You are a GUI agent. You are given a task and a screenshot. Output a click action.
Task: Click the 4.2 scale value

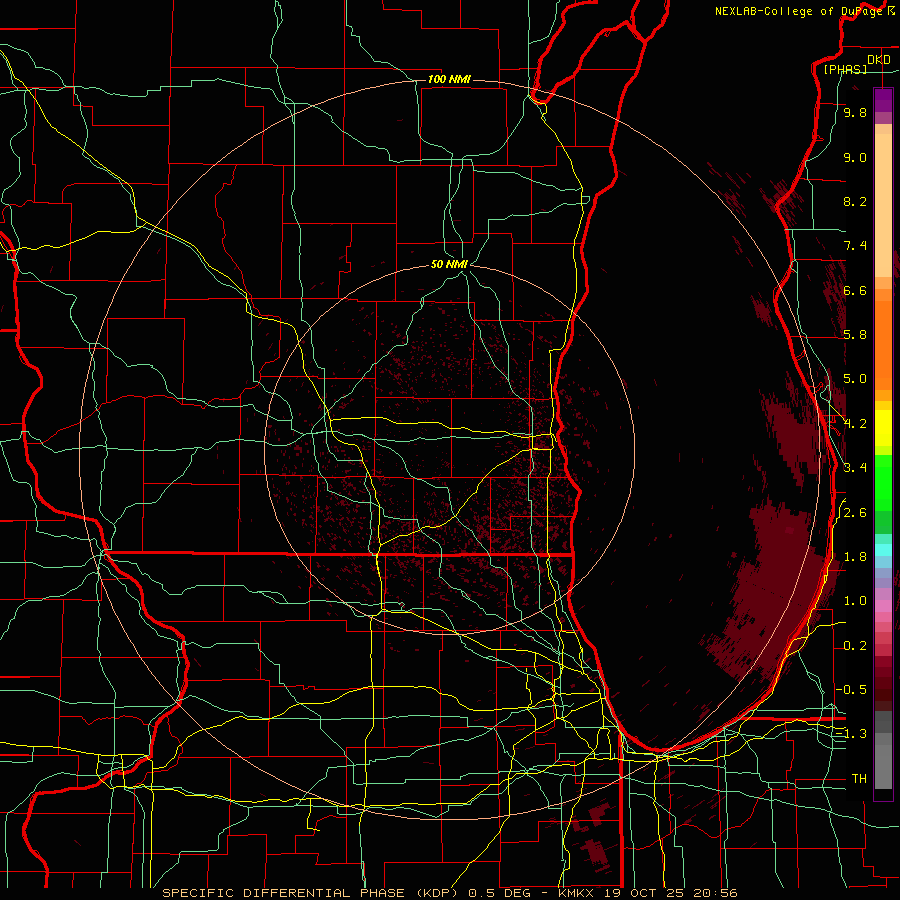tap(855, 424)
